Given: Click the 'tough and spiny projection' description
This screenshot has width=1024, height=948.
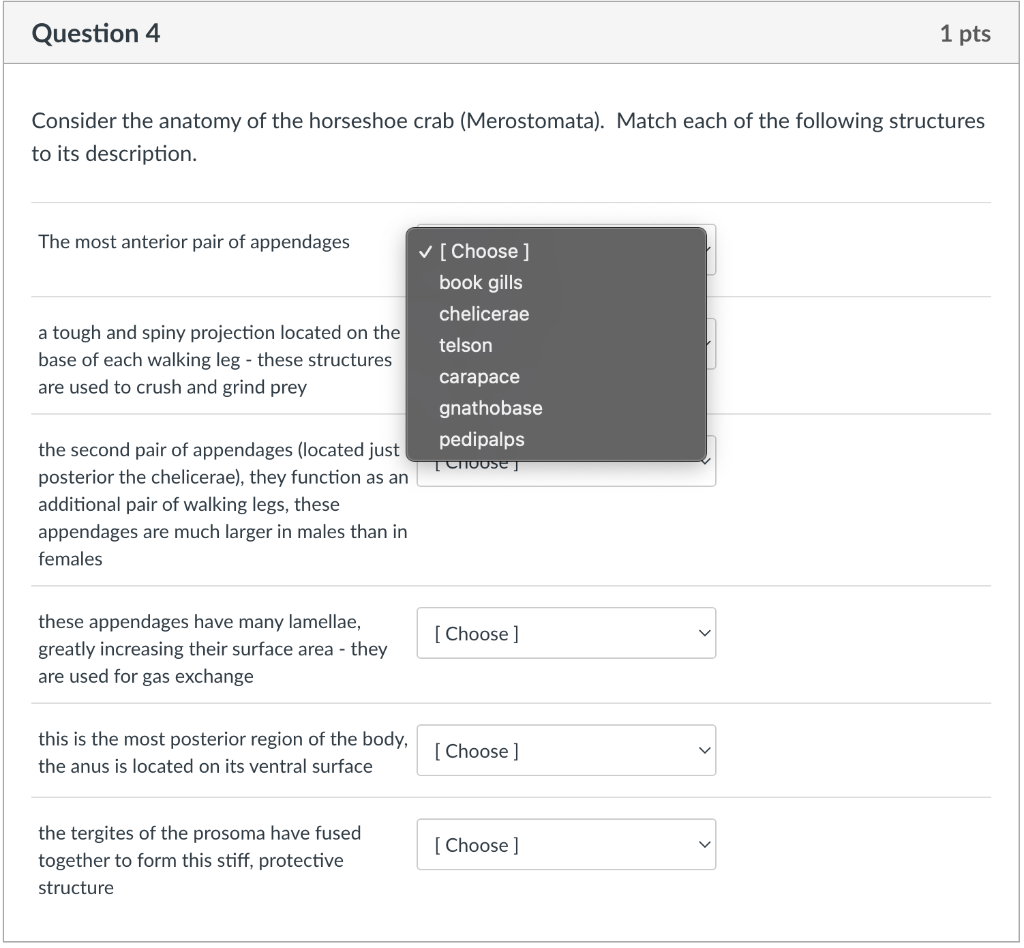Looking at the screenshot, I should (x=219, y=360).
